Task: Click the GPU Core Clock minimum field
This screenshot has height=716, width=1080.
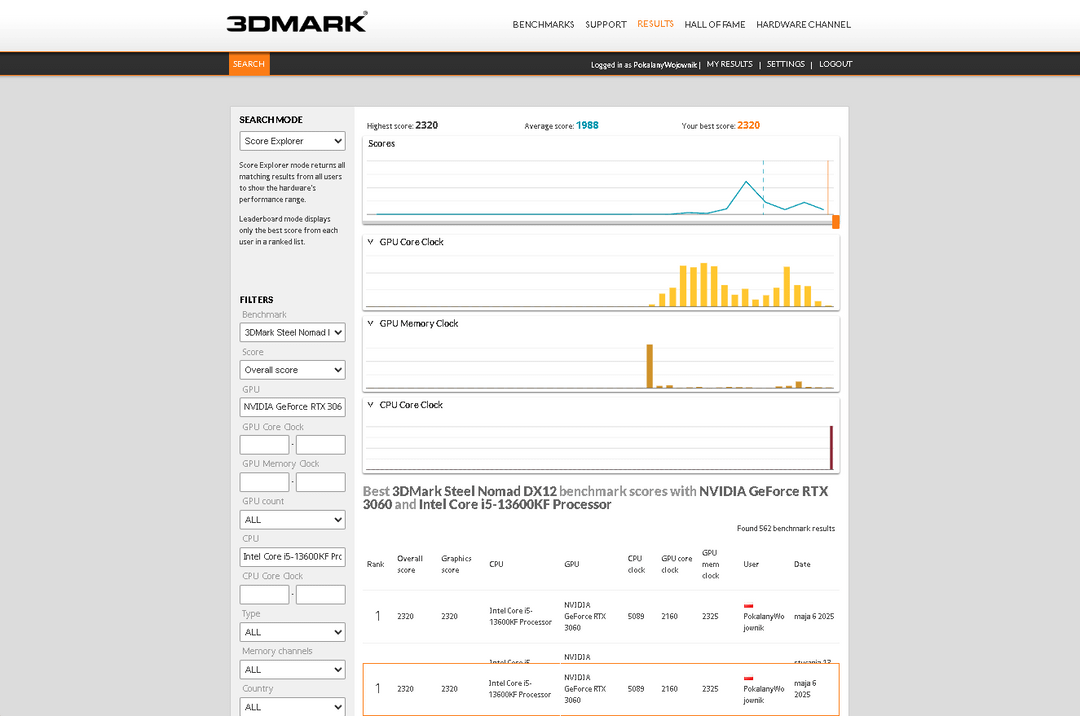Action: pyautogui.click(x=264, y=445)
